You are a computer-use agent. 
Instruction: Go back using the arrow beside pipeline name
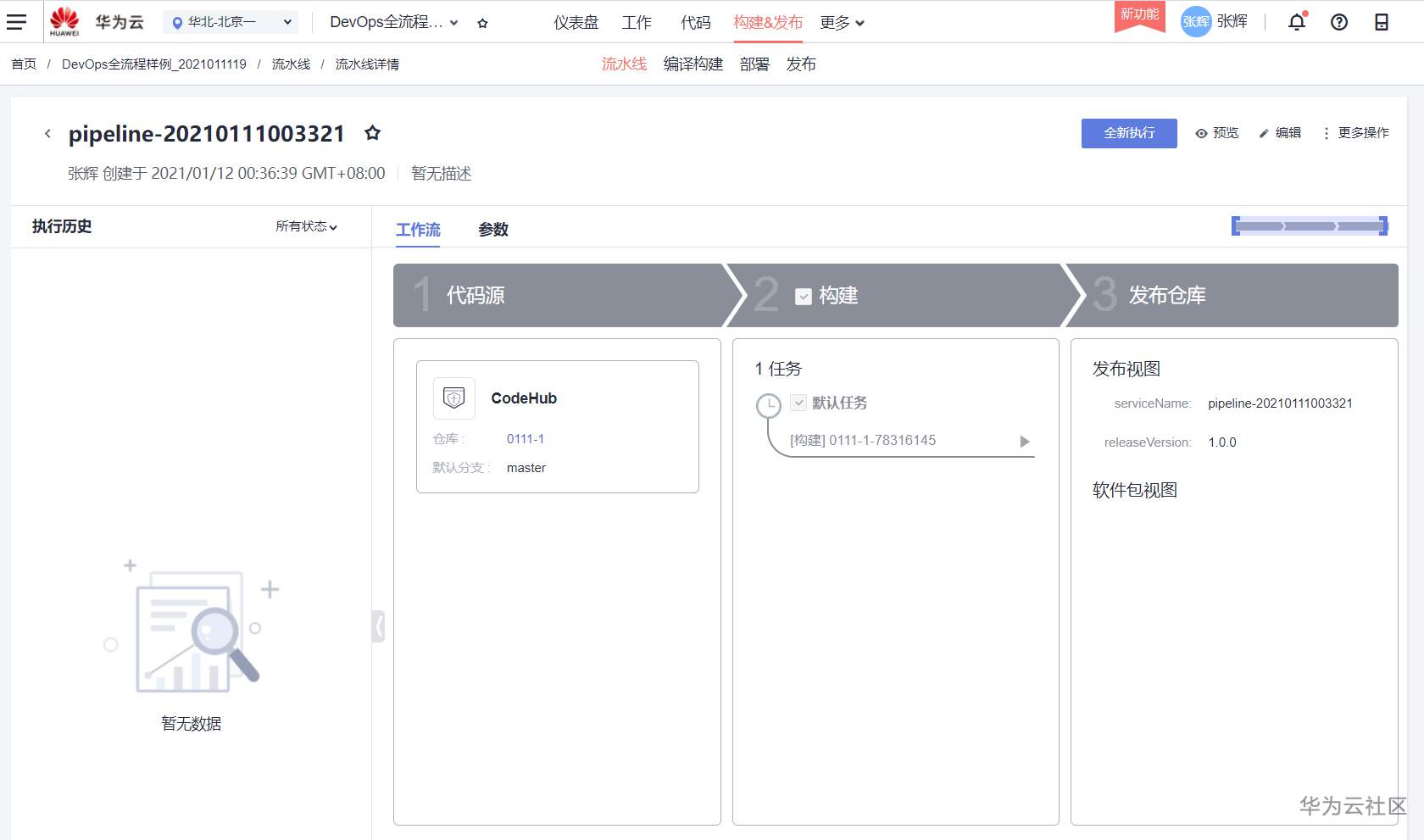tap(47, 133)
